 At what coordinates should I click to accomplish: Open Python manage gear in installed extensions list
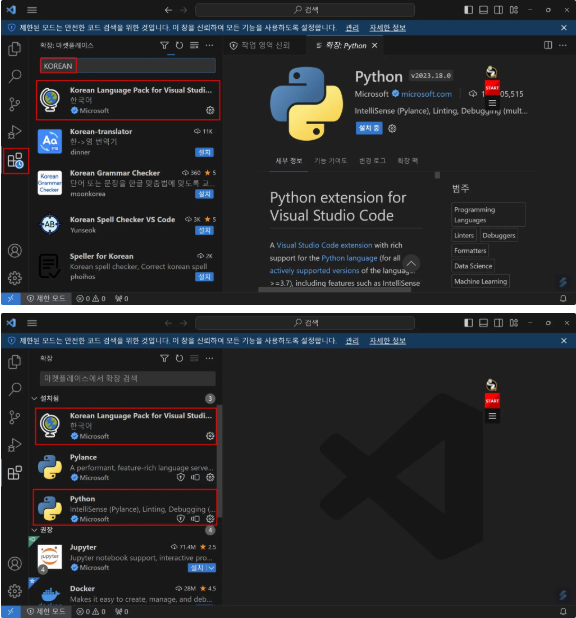pyautogui.click(x=210, y=519)
